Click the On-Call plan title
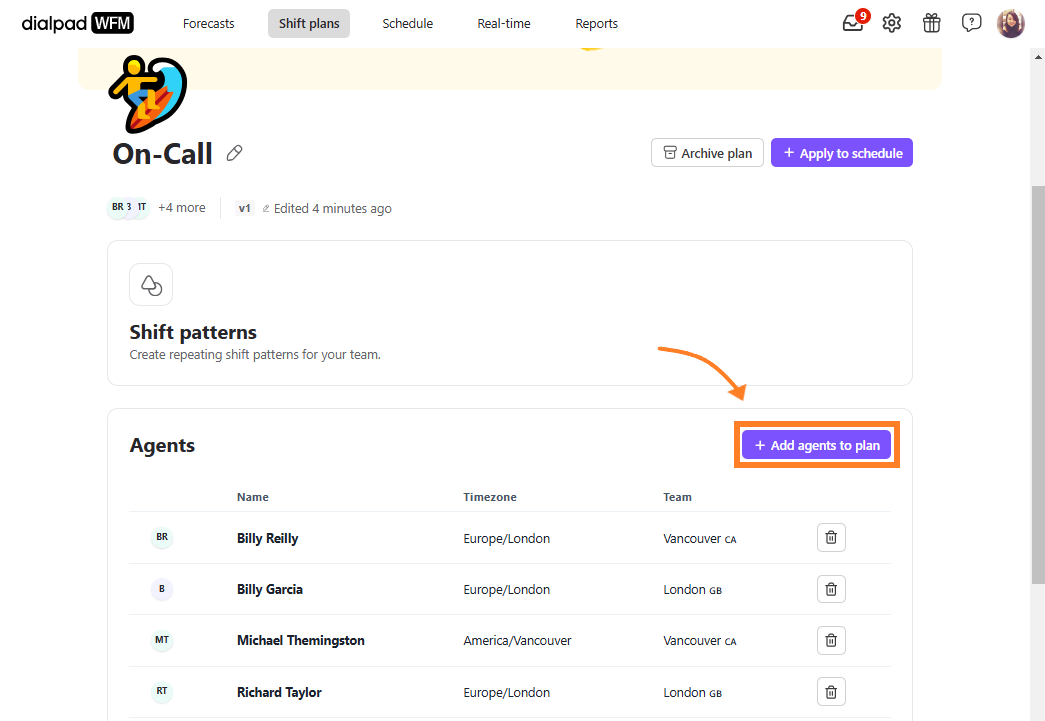This screenshot has width=1045, height=721. [x=163, y=154]
